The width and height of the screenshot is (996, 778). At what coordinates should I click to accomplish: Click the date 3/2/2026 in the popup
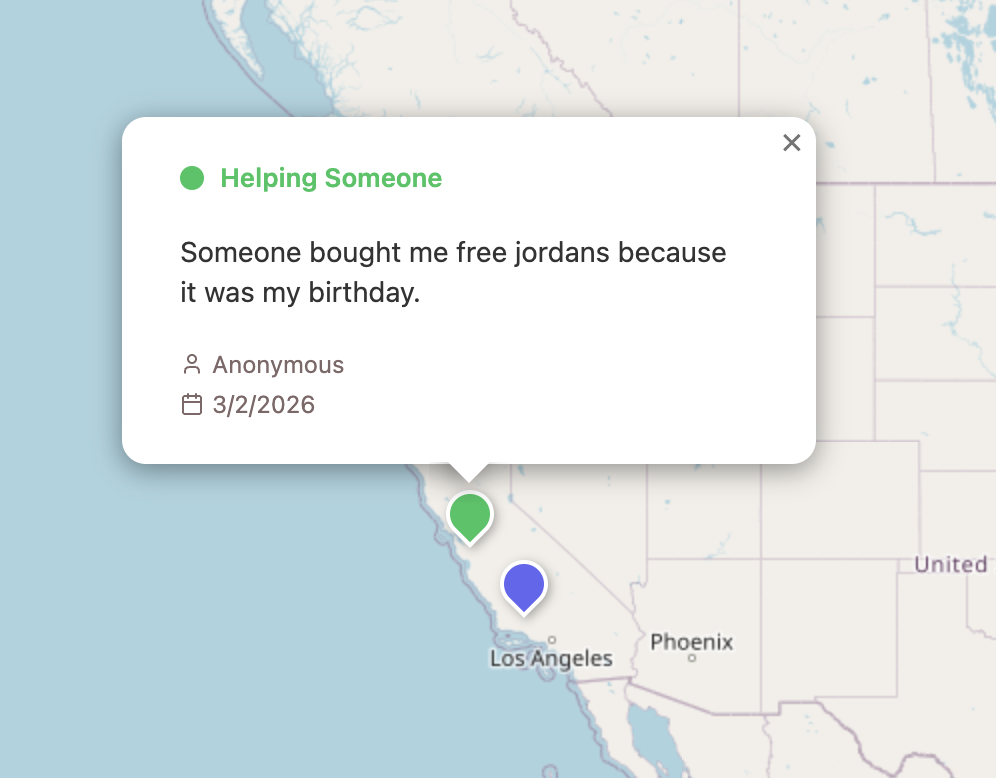tap(262, 404)
